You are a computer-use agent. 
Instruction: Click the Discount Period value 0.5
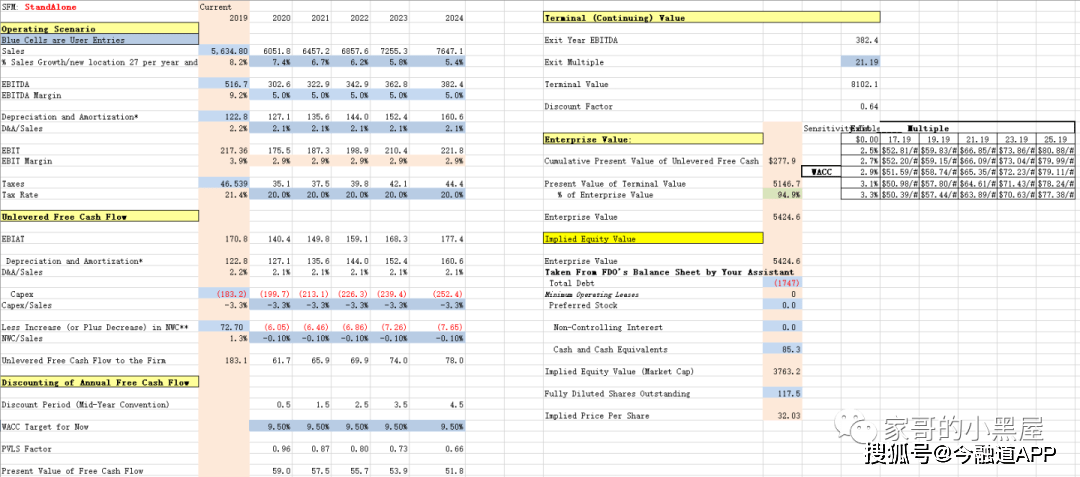[282, 405]
